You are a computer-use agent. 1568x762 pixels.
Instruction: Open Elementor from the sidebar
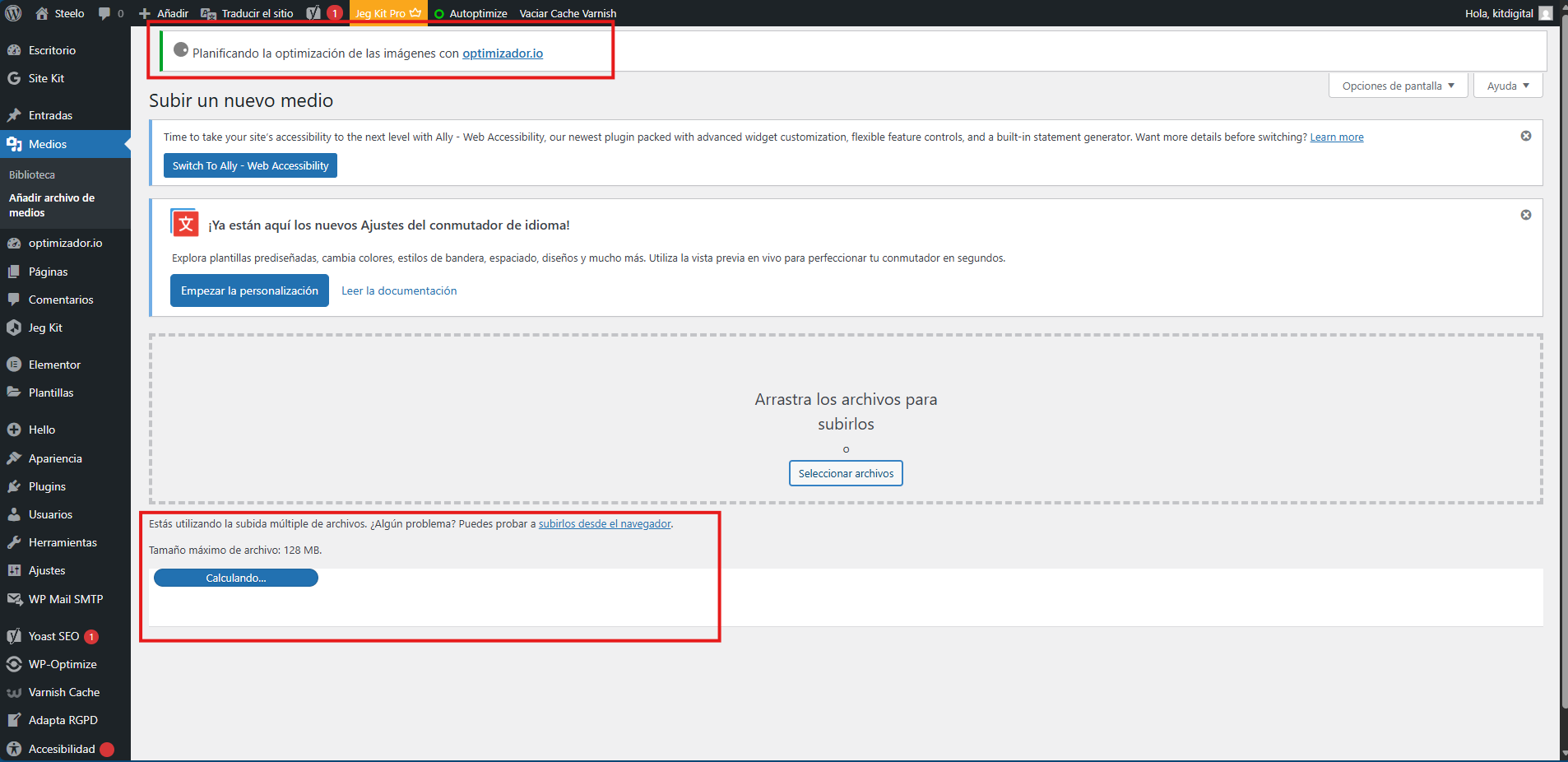point(54,365)
